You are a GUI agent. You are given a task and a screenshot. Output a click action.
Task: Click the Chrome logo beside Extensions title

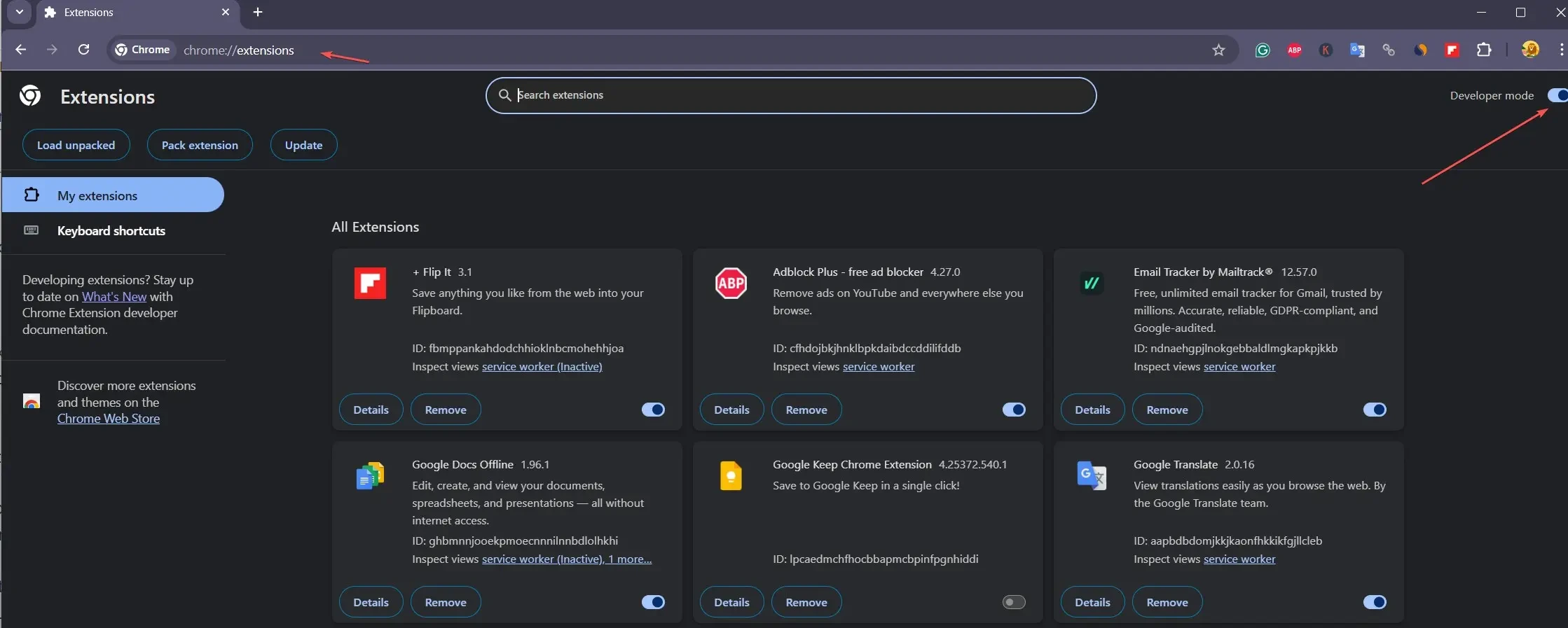[30, 95]
